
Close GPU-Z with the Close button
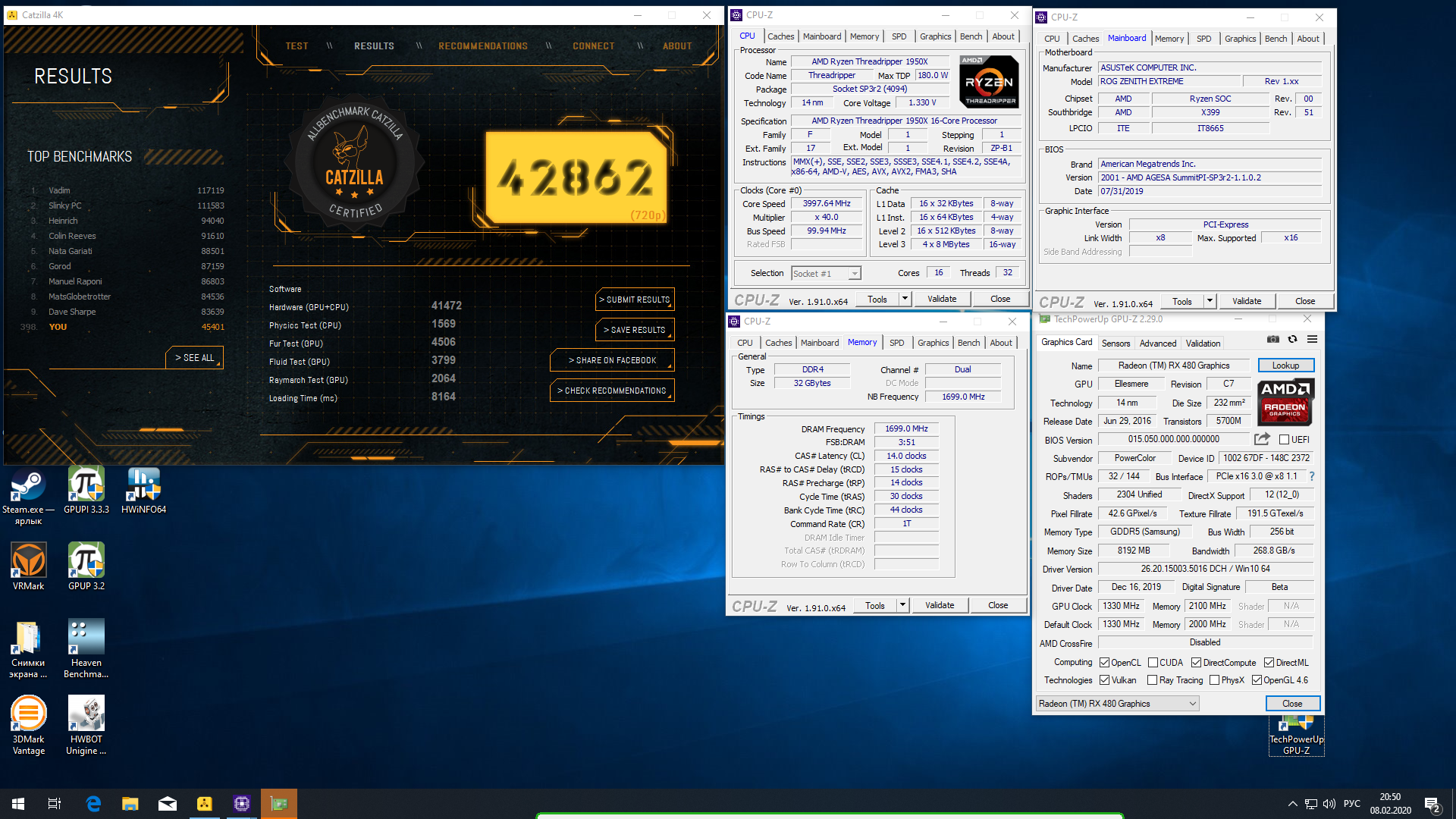1292,704
